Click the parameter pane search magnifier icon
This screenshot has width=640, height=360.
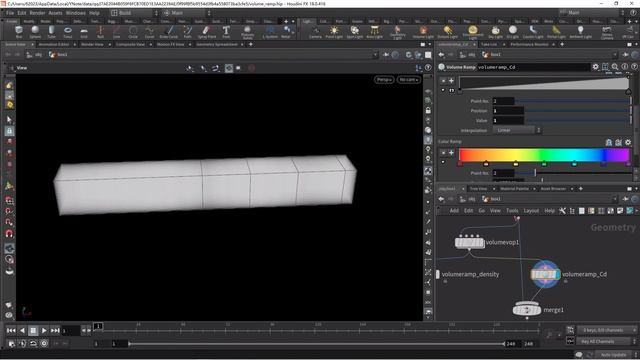615,67
